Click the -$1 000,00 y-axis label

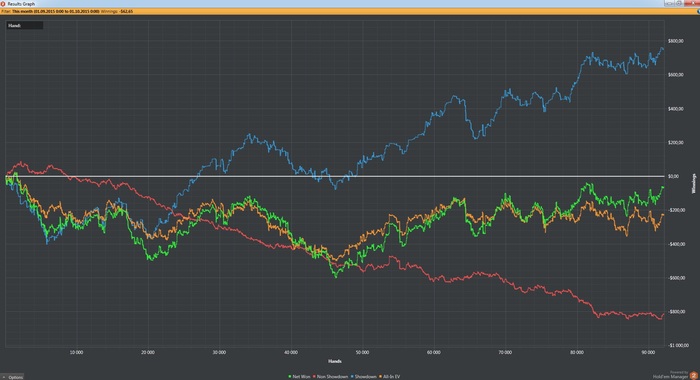click(x=678, y=345)
